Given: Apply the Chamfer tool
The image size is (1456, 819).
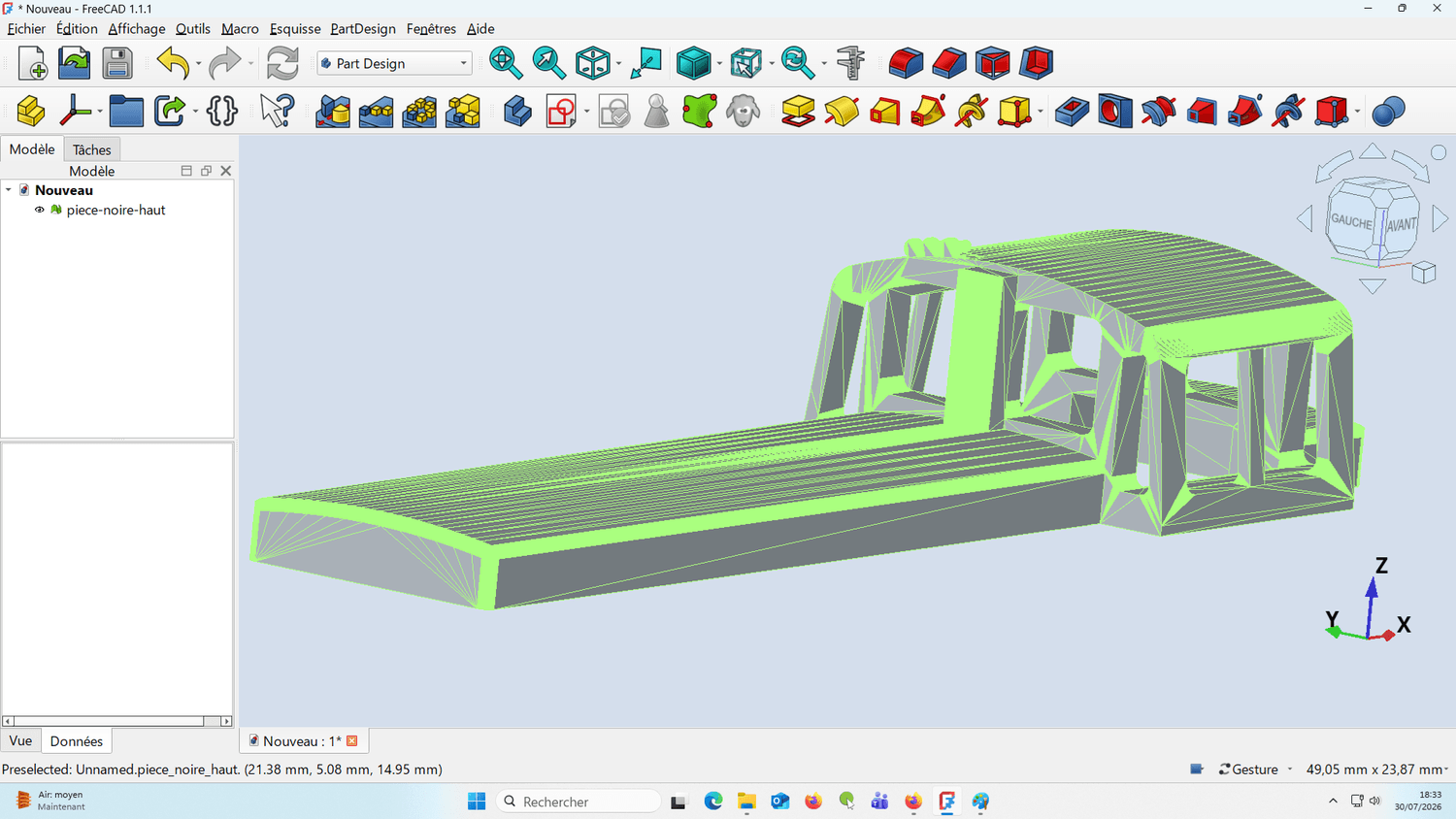Looking at the screenshot, I should [x=949, y=63].
